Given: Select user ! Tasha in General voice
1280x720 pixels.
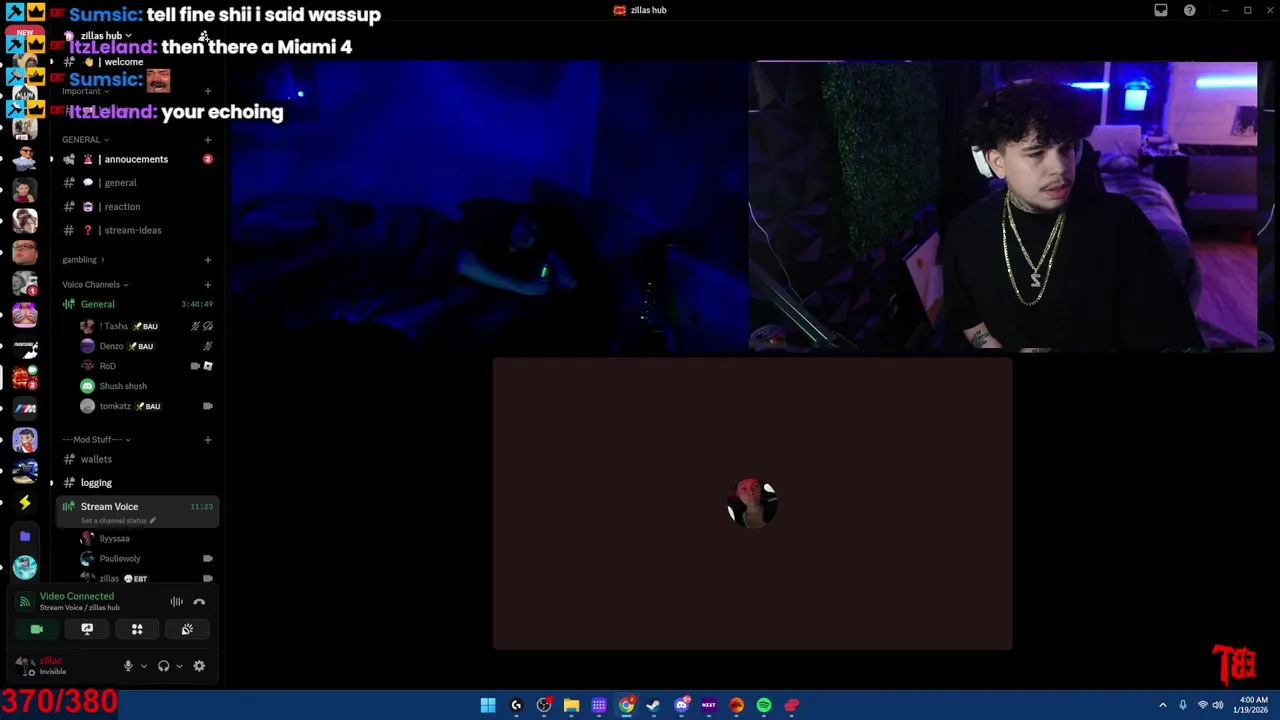Looking at the screenshot, I should click(x=146, y=326).
